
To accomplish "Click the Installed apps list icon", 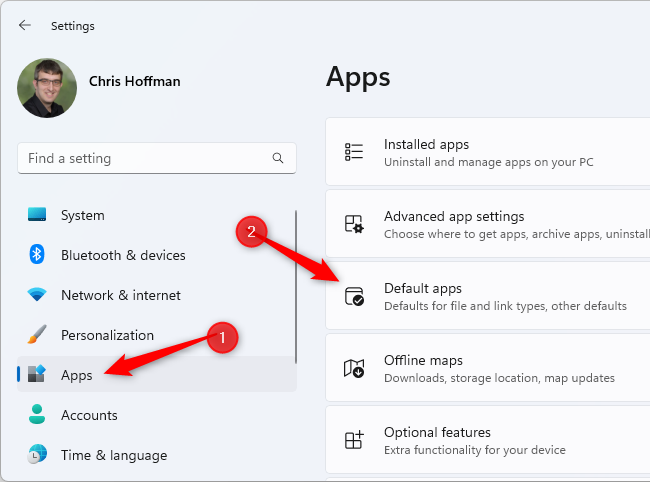I will (x=354, y=152).
